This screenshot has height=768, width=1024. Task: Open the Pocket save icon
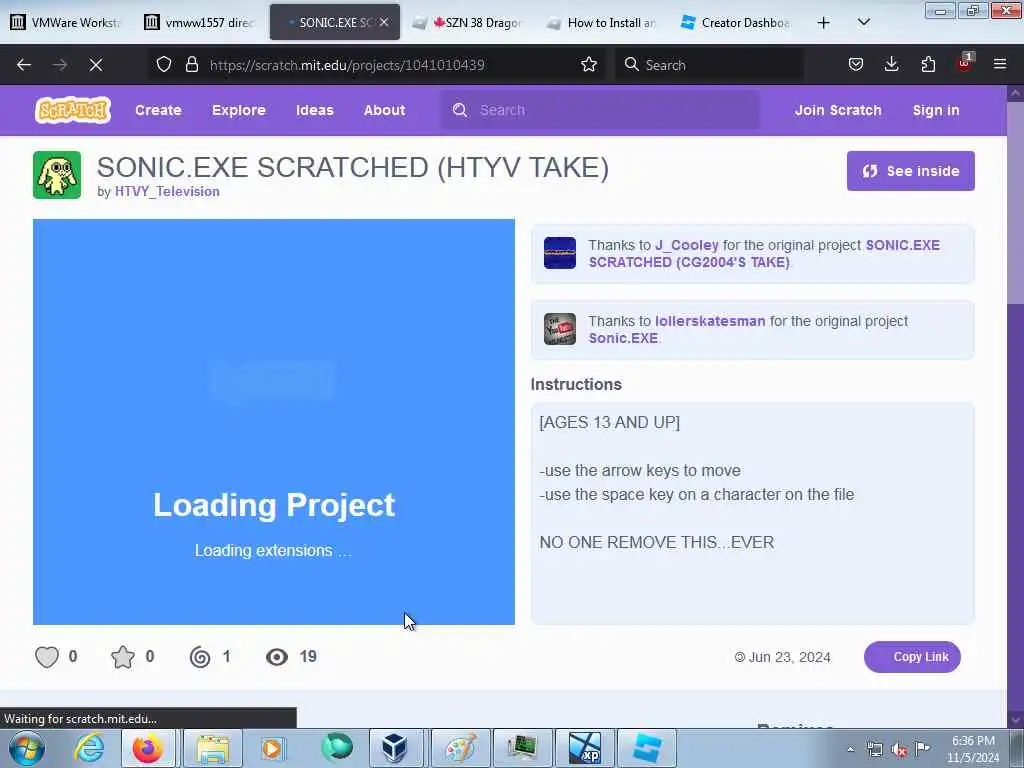tap(856, 64)
